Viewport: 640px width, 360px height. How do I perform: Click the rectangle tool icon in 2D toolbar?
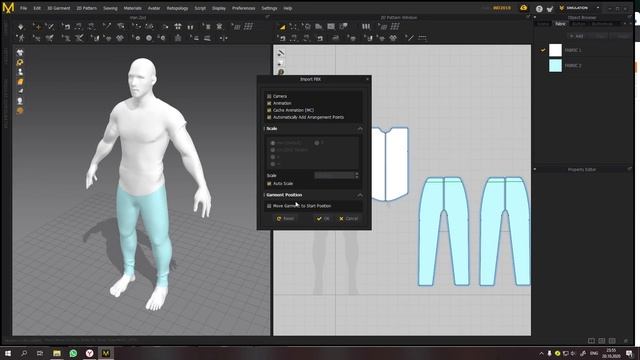(331, 27)
